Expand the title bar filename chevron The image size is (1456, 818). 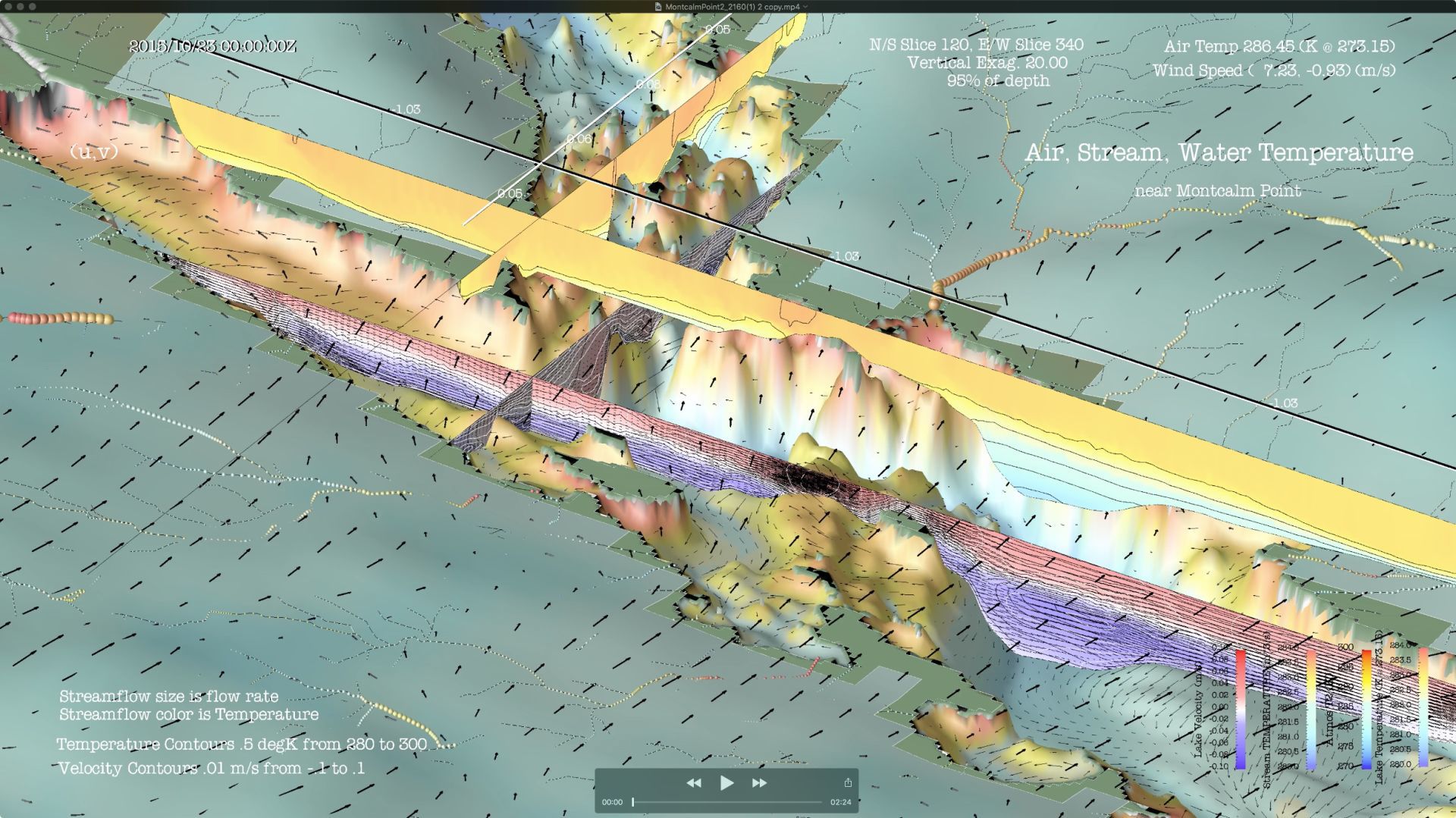pos(805,7)
